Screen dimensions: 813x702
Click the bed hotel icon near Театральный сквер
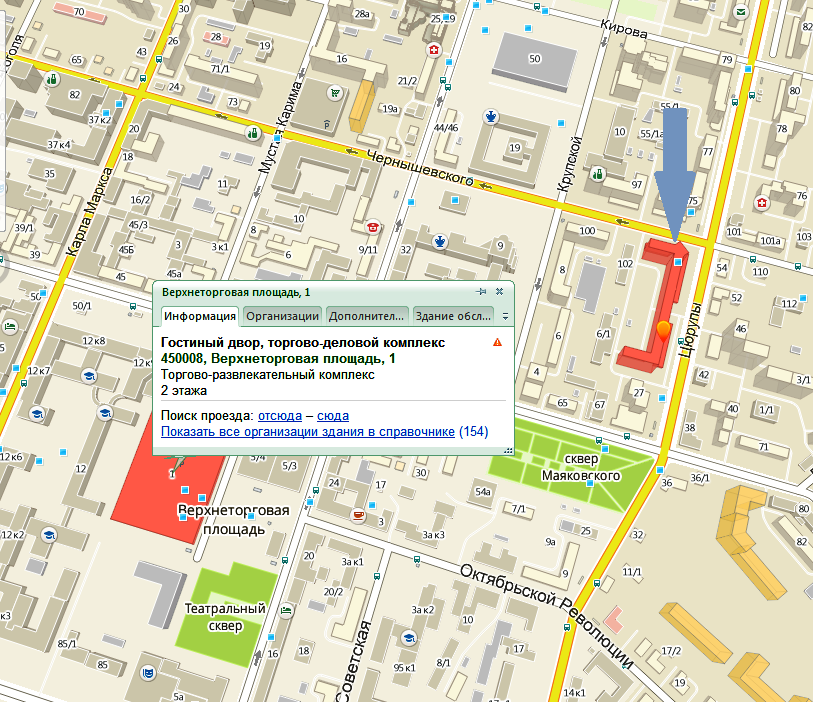pyautogui.click(x=287, y=611)
